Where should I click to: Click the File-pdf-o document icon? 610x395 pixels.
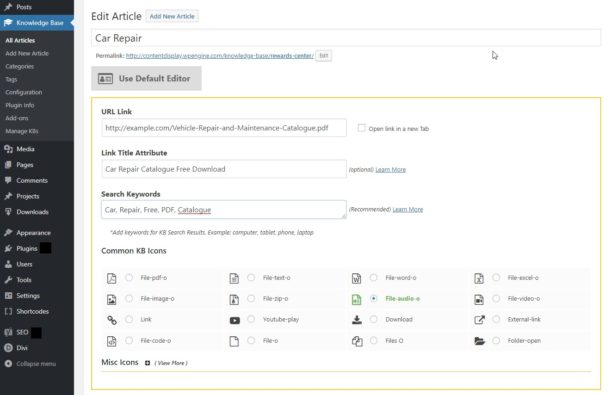coord(111,278)
